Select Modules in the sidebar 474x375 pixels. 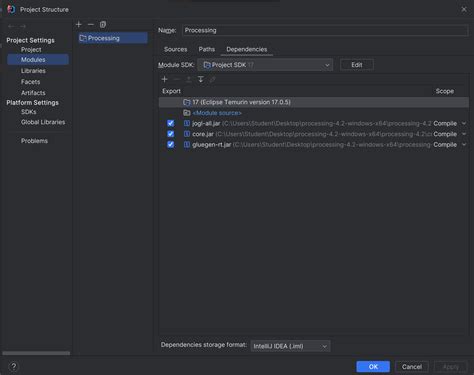tap(38, 59)
